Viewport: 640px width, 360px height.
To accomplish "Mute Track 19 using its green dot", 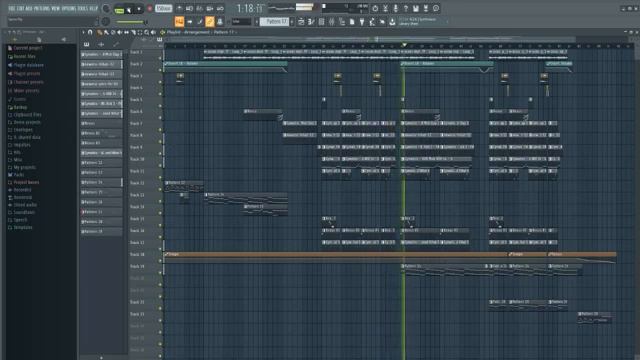I will coord(160,272).
